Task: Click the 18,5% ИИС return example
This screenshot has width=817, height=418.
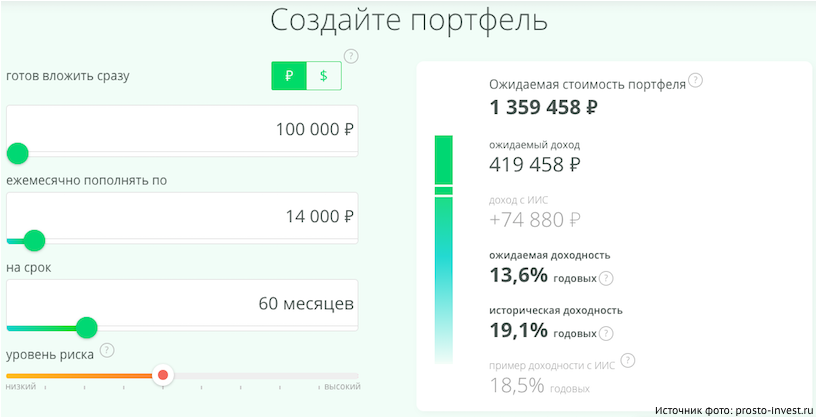Action: [517, 385]
